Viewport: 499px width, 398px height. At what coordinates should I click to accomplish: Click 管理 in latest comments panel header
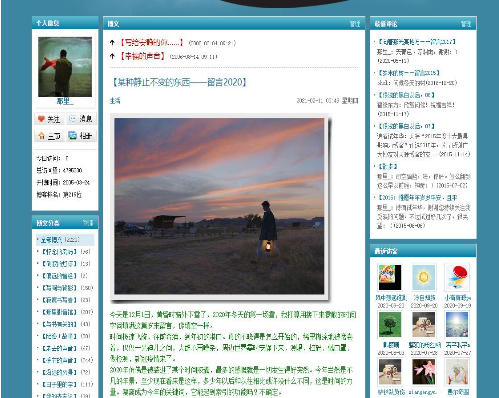(466, 24)
